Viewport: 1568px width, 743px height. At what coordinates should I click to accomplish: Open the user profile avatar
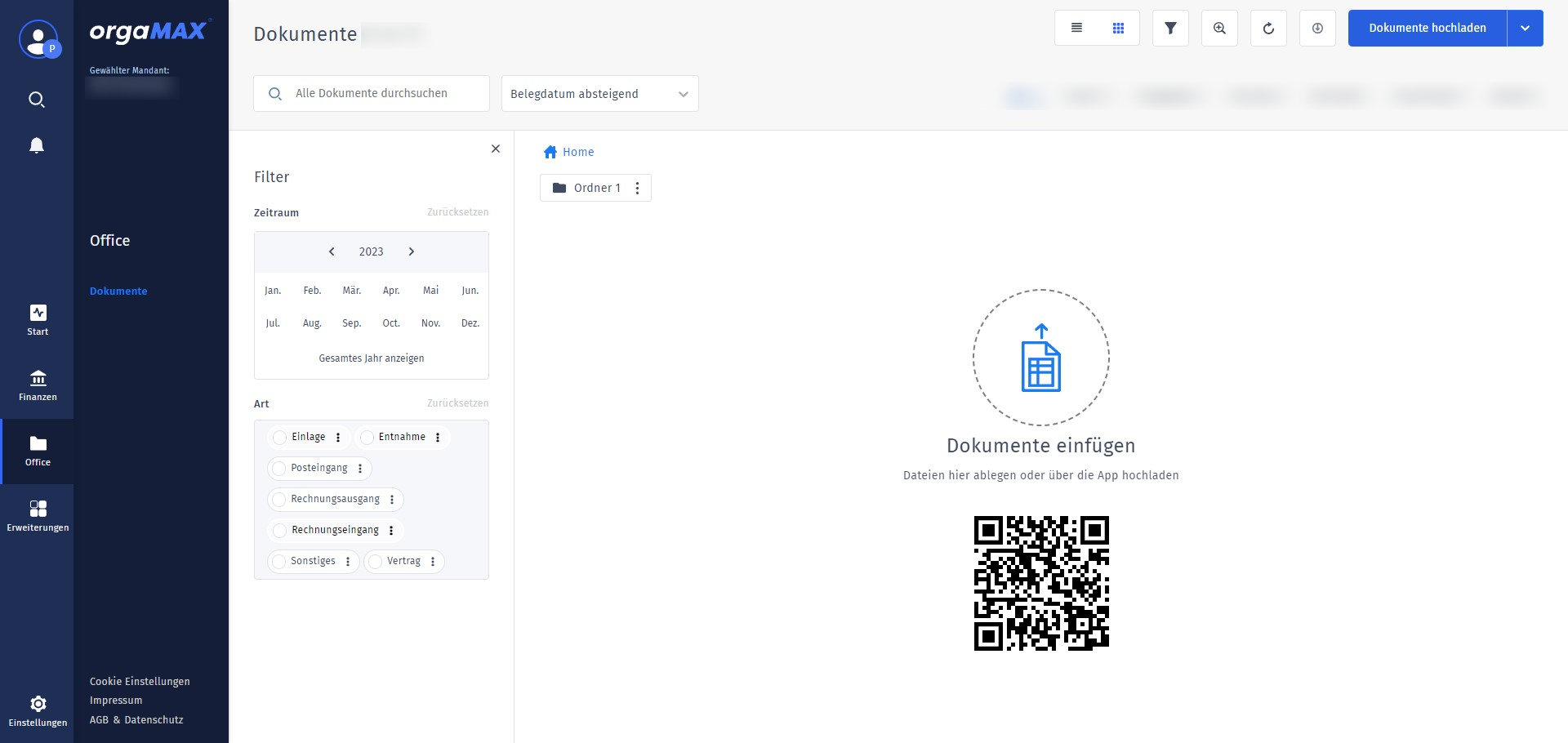click(x=38, y=39)
